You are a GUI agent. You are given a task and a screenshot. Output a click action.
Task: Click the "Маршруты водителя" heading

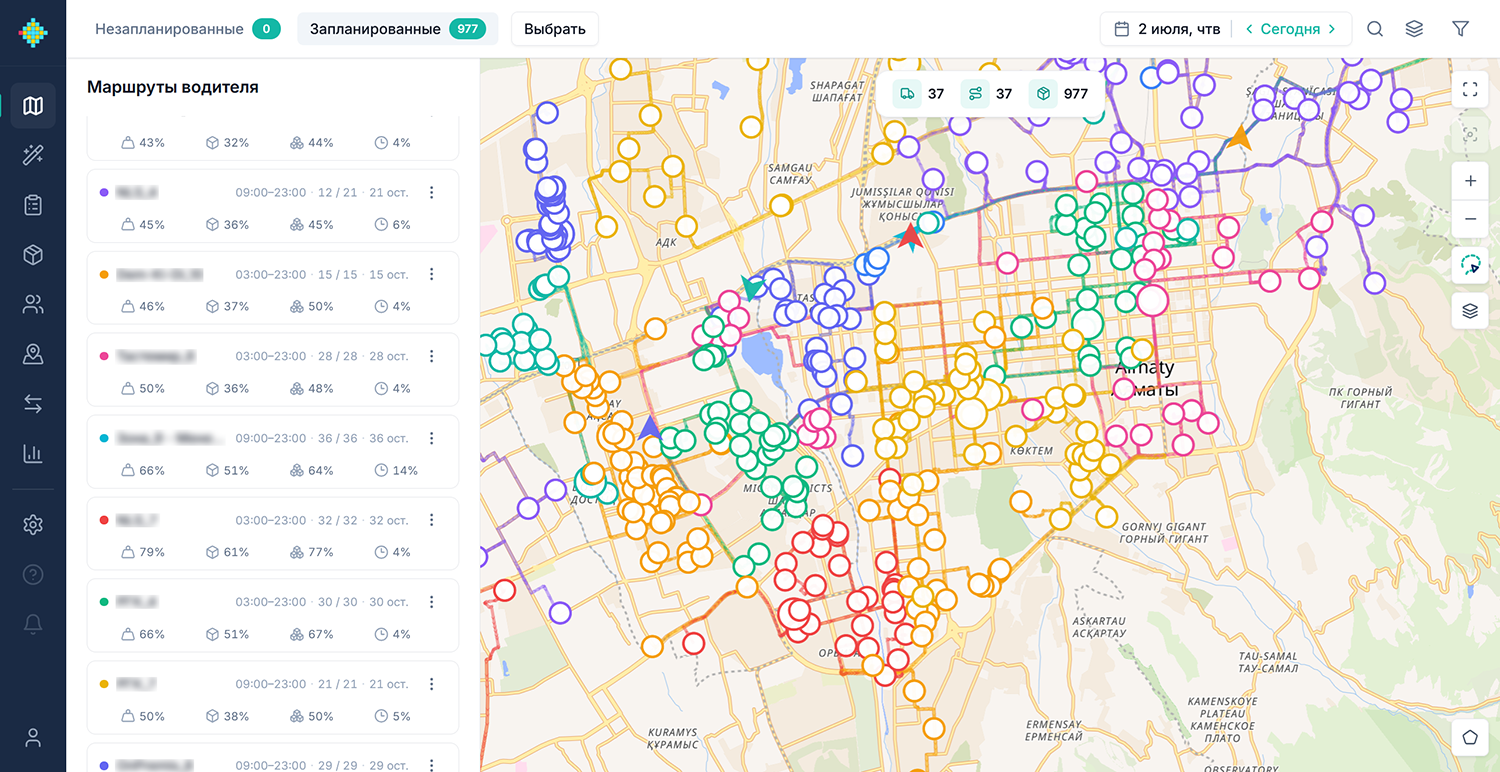[x=173, y=87]
